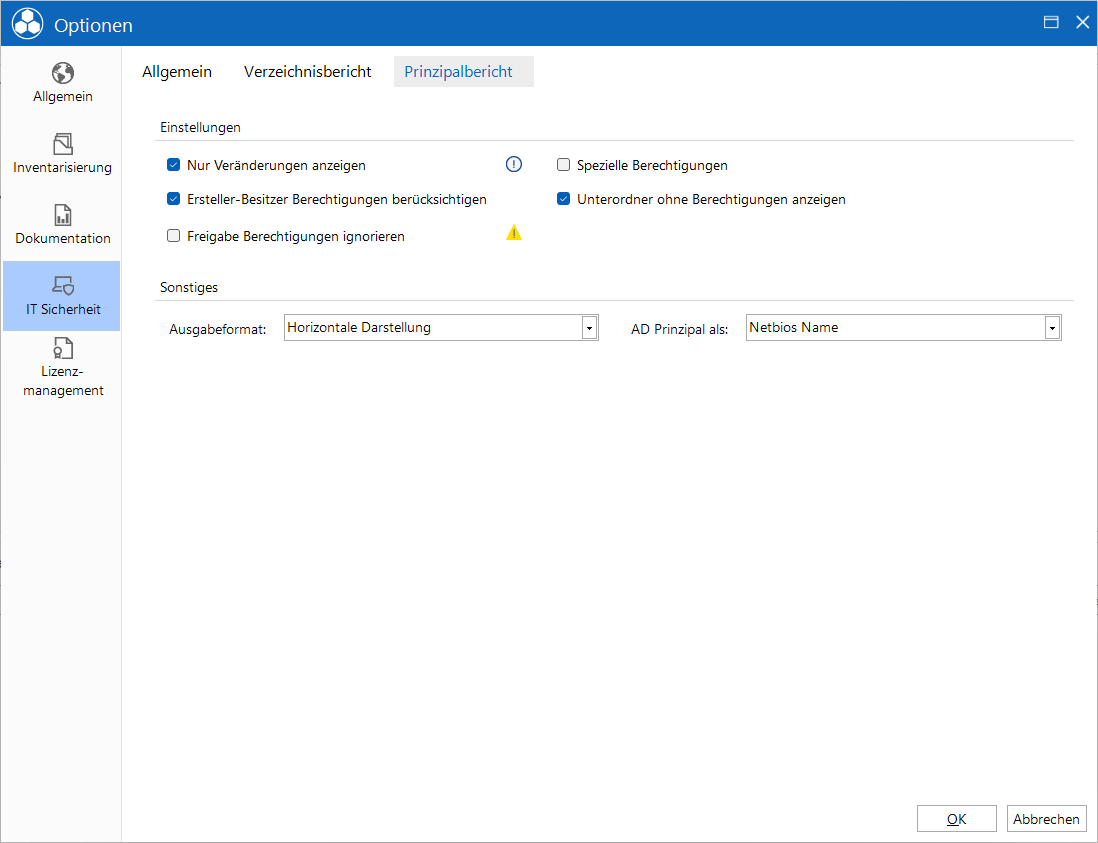Click the Einstellungen section heading
The width and height of the screenshot is (1098, 843).
point(200,127)
